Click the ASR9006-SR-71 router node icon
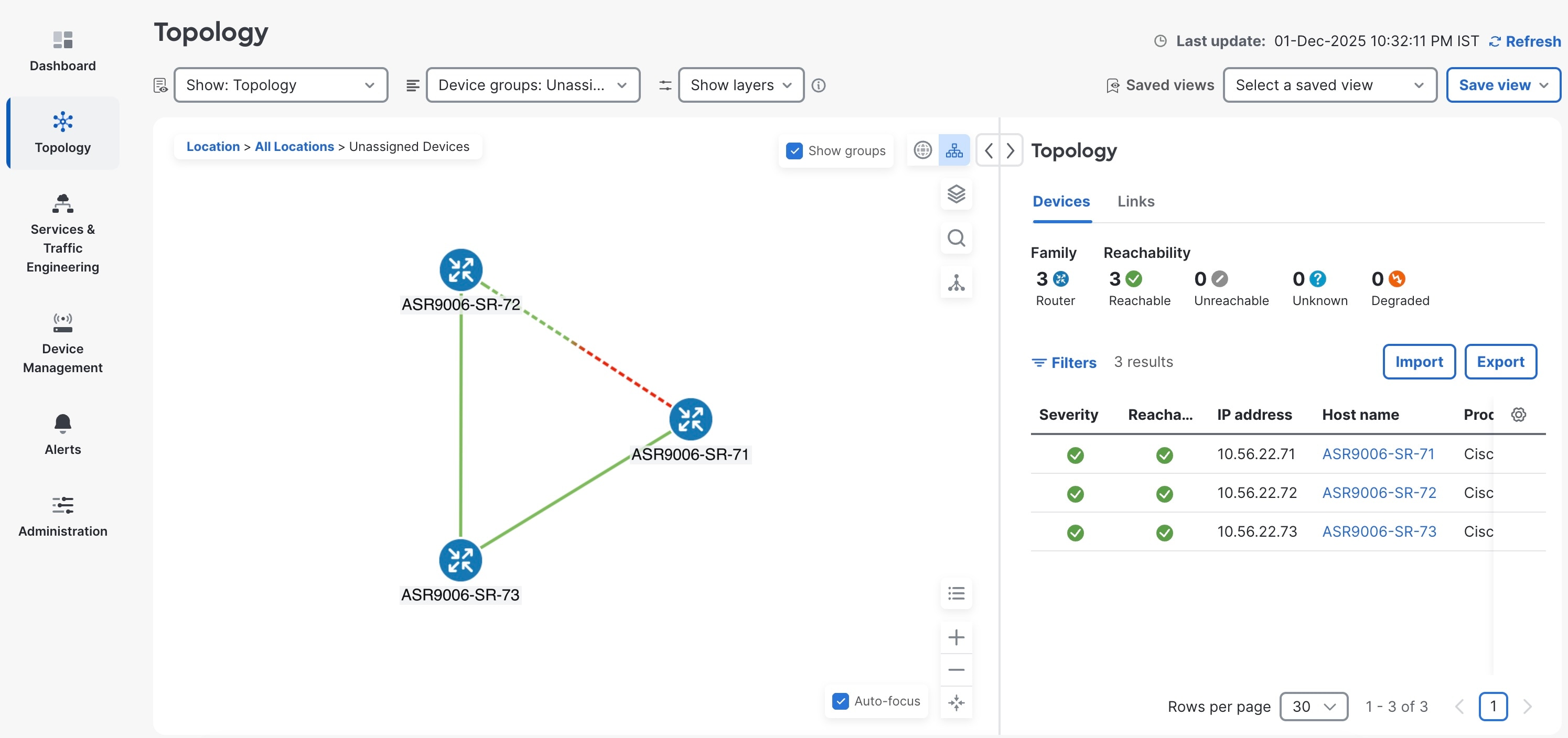 (x=690, y=419)
